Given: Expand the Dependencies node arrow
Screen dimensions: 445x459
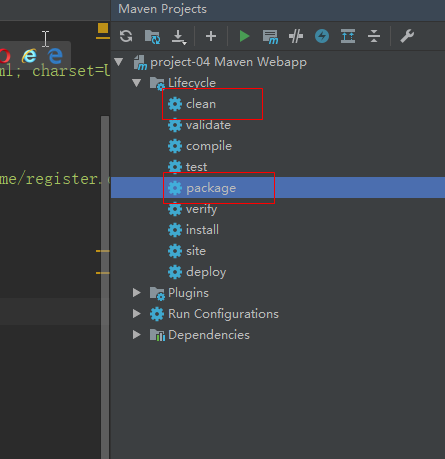Looking at the screenshot, I should pyautogui.click(x=137, y=335).
